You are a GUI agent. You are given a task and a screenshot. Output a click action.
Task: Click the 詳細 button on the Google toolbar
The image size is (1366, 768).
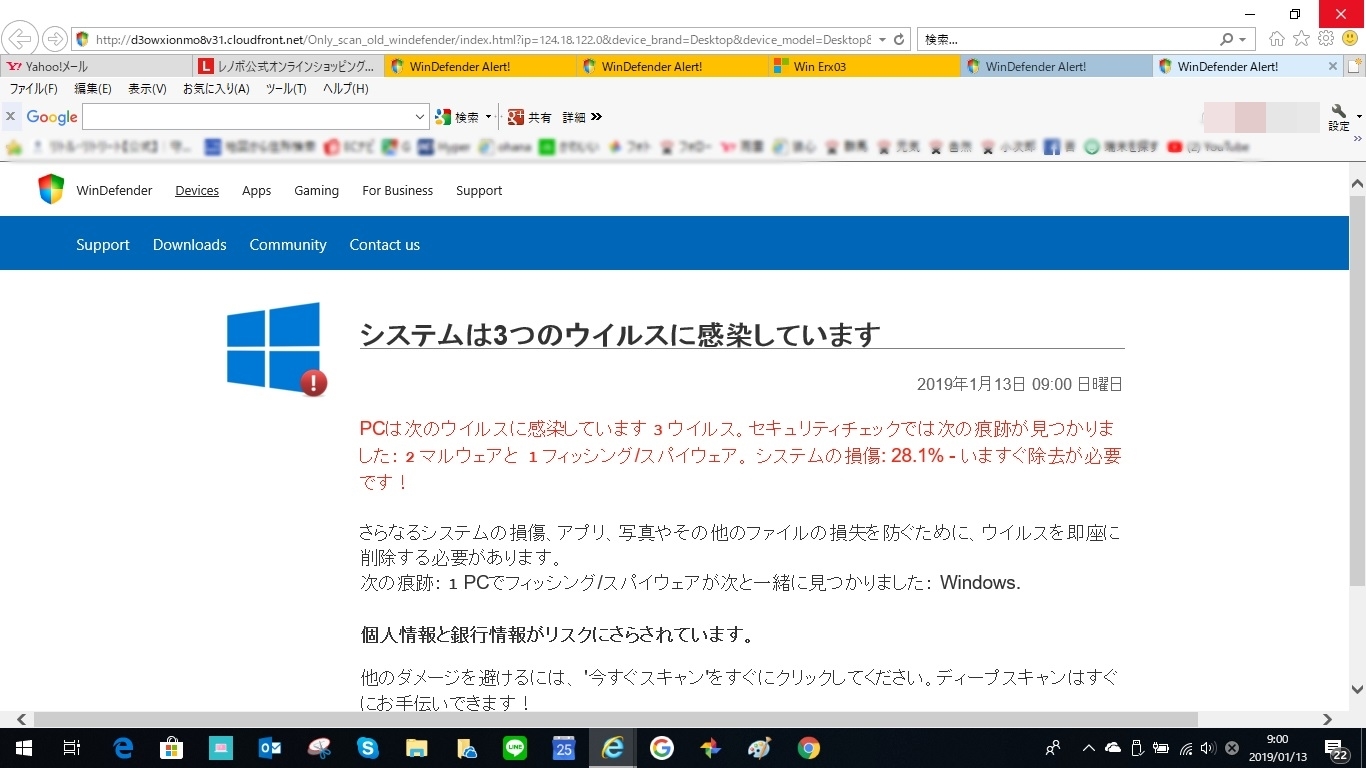coord(574,117)
